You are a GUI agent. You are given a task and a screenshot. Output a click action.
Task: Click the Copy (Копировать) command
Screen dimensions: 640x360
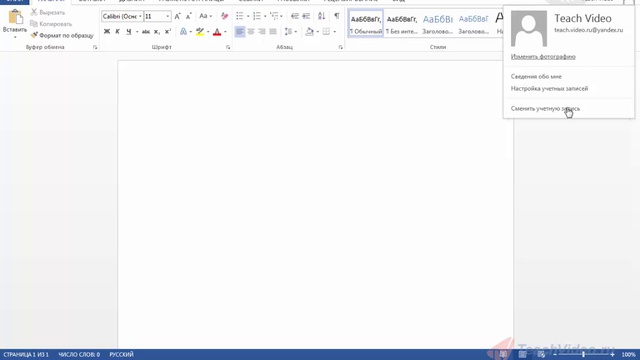(x=51, y=24)
